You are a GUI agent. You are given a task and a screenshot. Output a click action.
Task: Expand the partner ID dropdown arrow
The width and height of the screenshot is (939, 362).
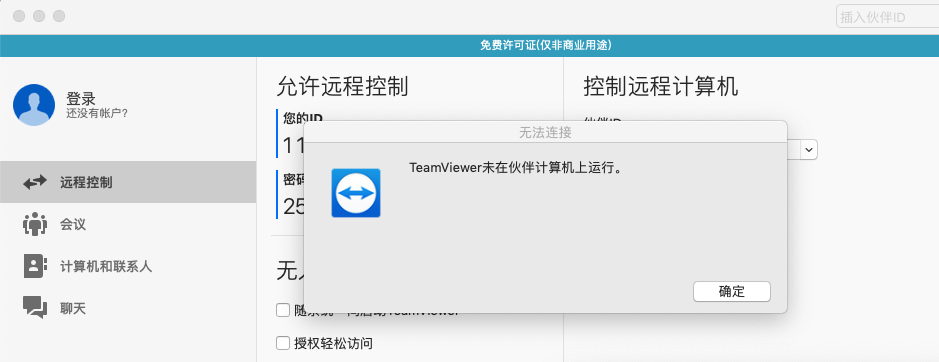809,149
